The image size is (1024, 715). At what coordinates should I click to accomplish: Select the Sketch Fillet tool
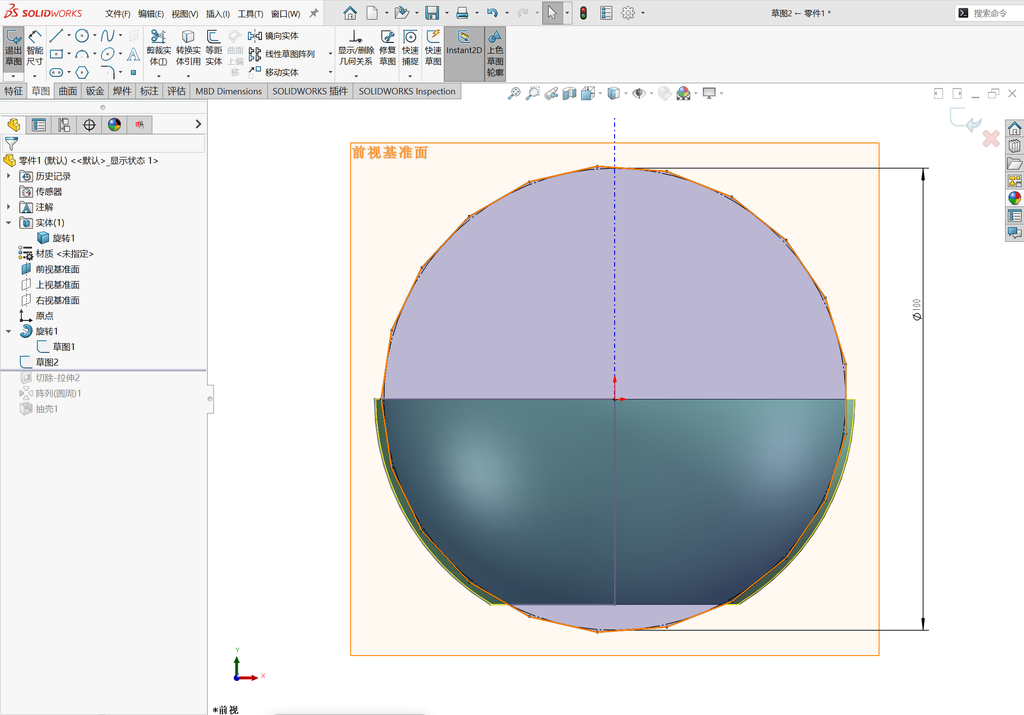108,72
